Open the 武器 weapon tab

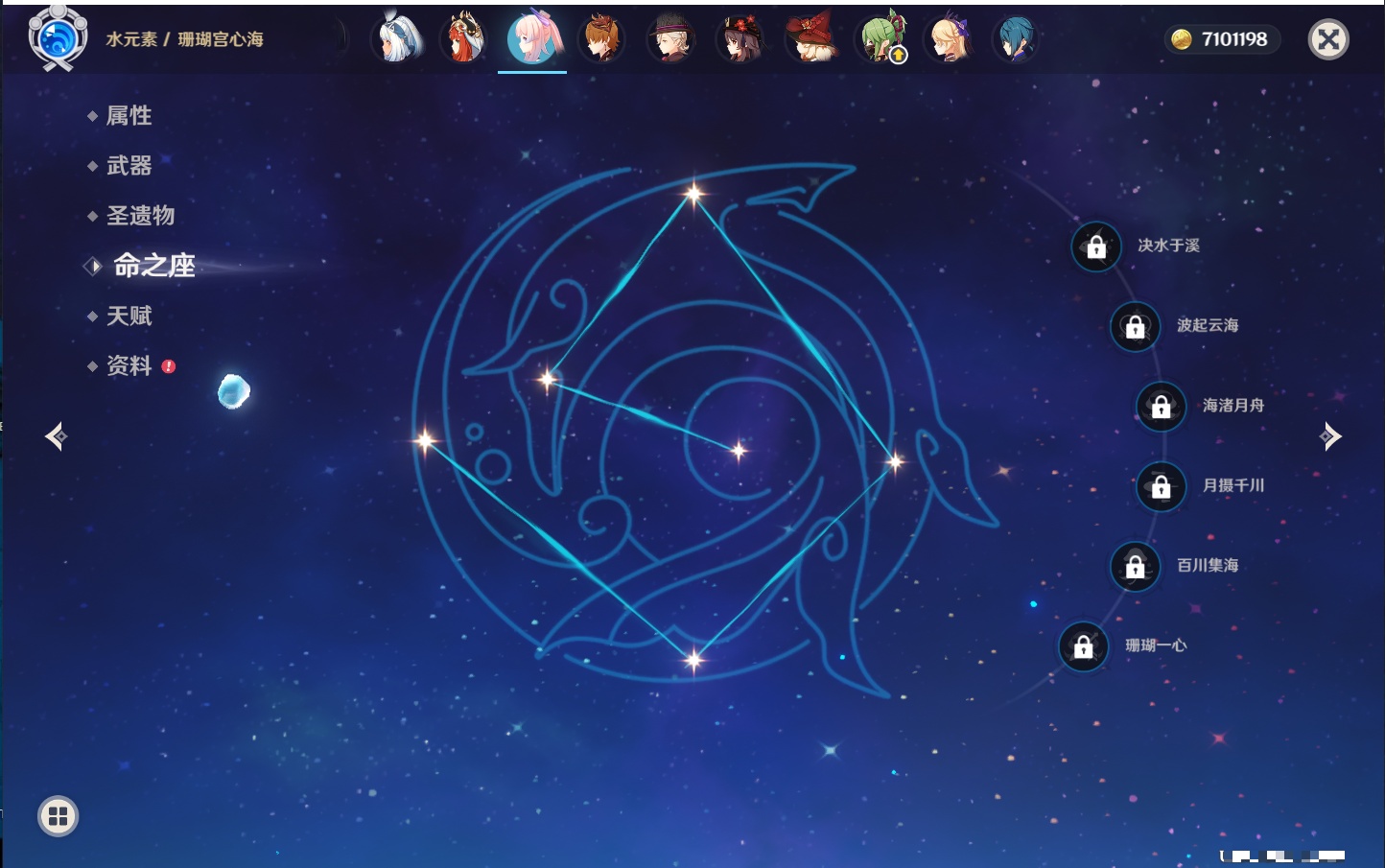[129, 166]
